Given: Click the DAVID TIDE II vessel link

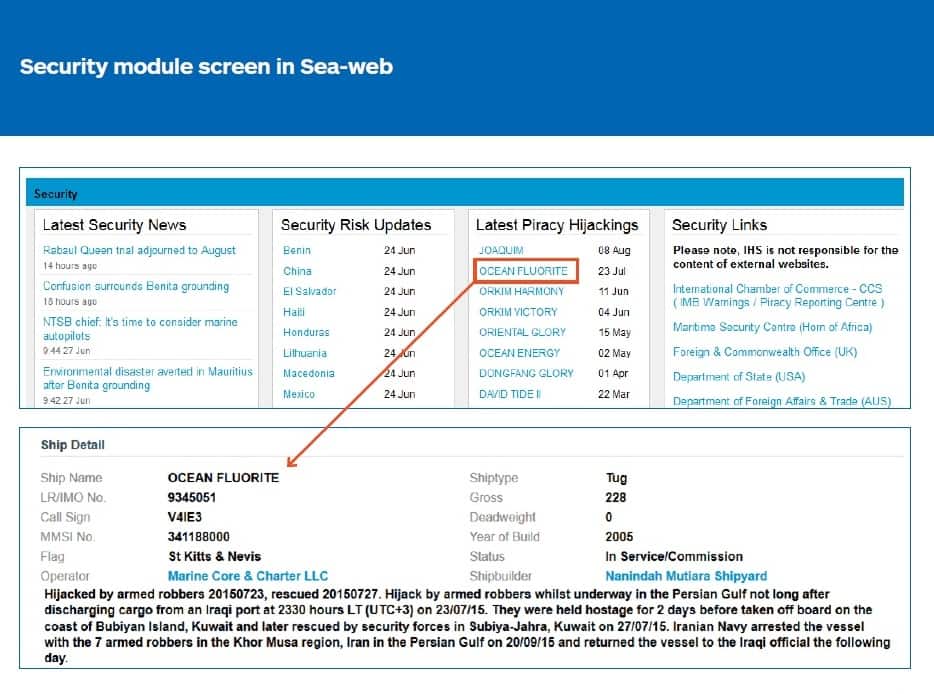Looking at the screenshot, I should [x=509, y=394].
